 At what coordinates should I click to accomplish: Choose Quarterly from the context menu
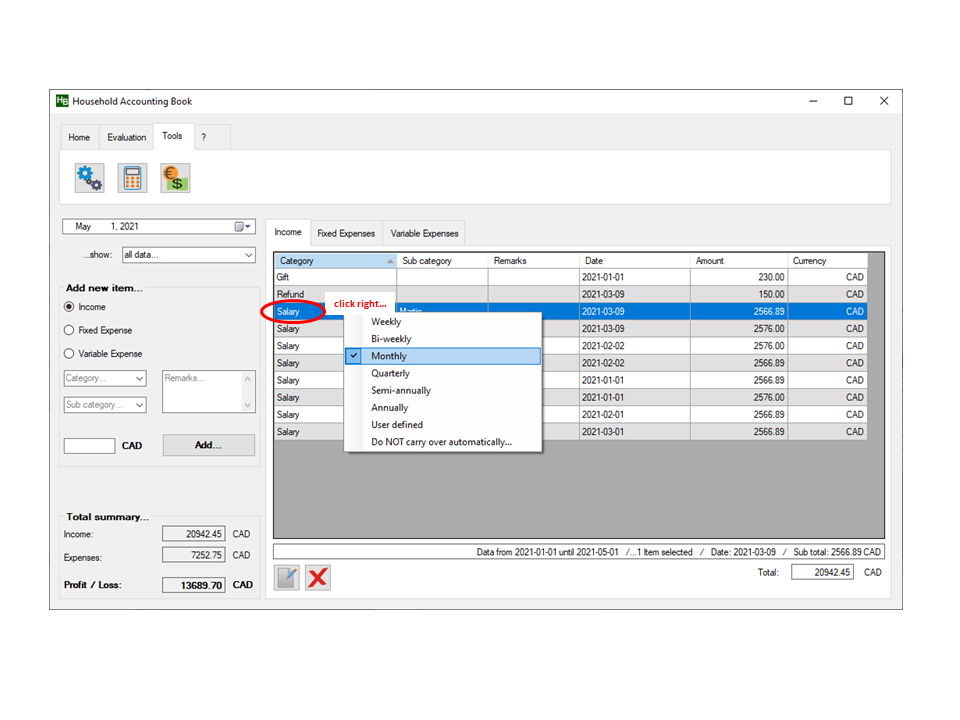(390, 373)
